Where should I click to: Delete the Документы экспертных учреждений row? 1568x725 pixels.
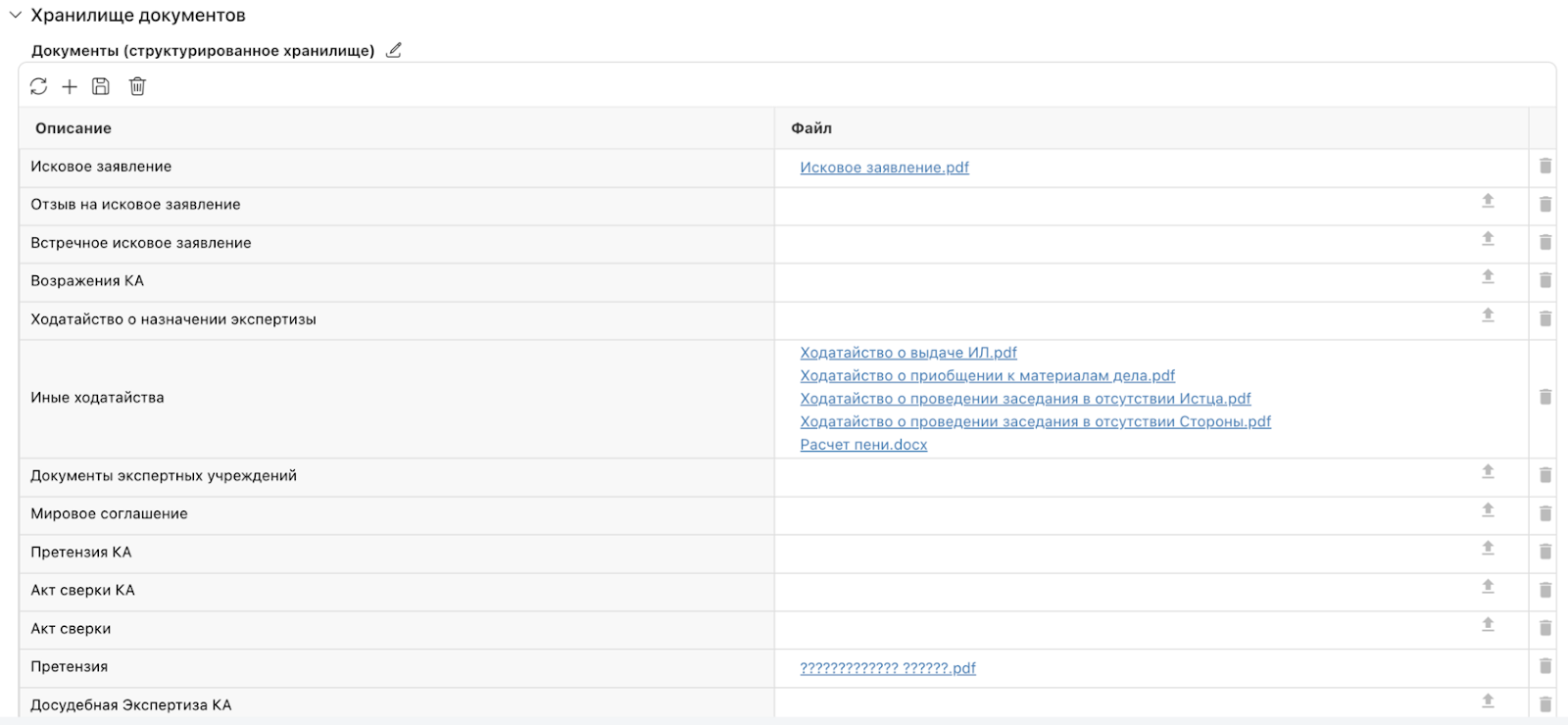1545,475
